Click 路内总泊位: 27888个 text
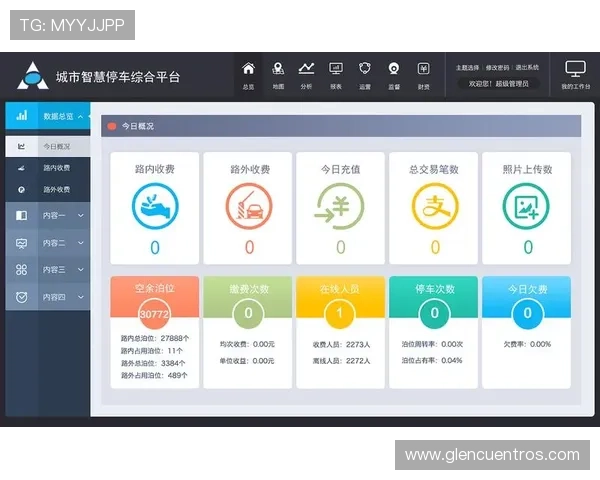 coord(155,338)
